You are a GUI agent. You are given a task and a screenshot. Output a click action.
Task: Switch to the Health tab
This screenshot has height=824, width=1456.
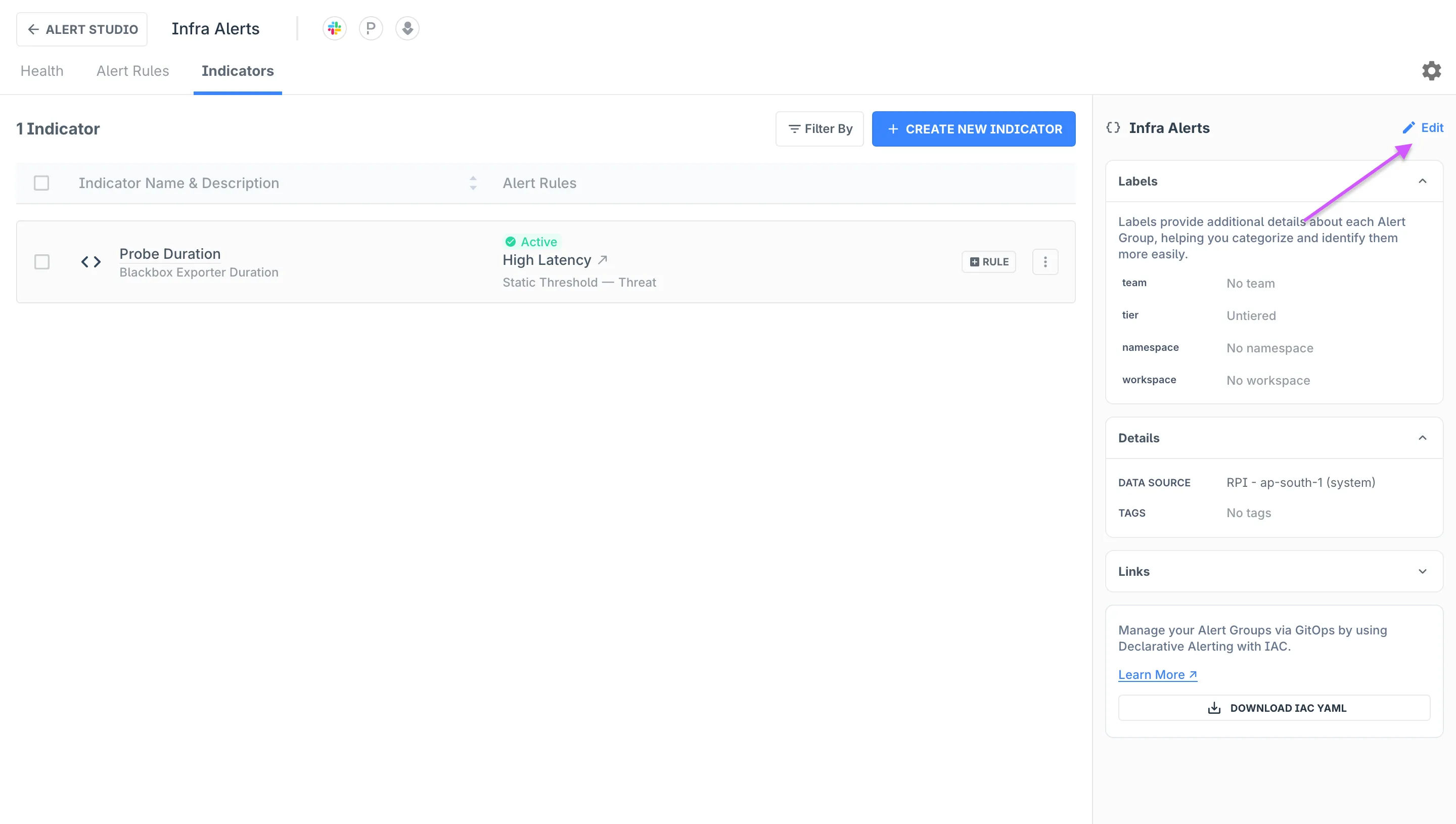click(42, 71)
